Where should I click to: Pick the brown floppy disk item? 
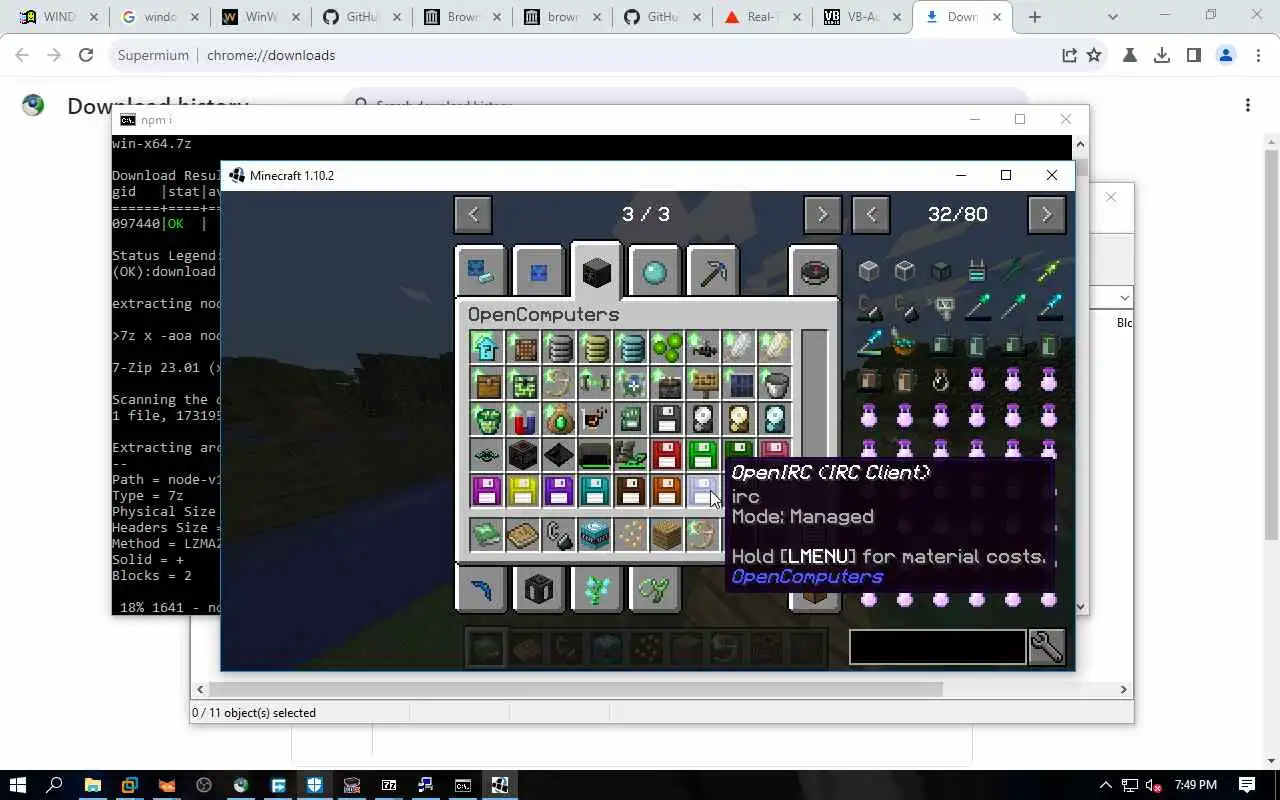[x=630, y=491]
